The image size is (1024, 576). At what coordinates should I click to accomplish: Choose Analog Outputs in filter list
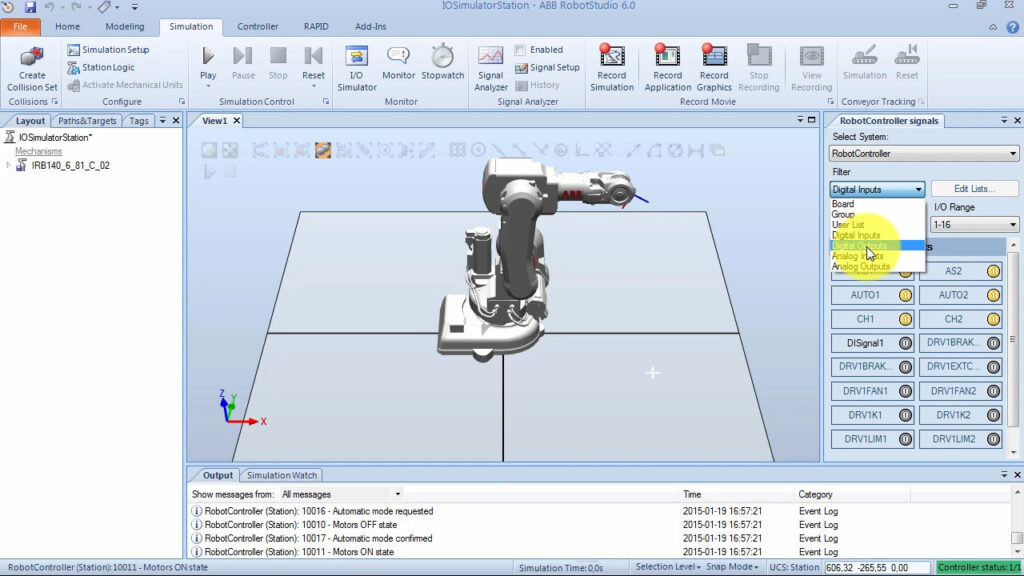(877, 266)
